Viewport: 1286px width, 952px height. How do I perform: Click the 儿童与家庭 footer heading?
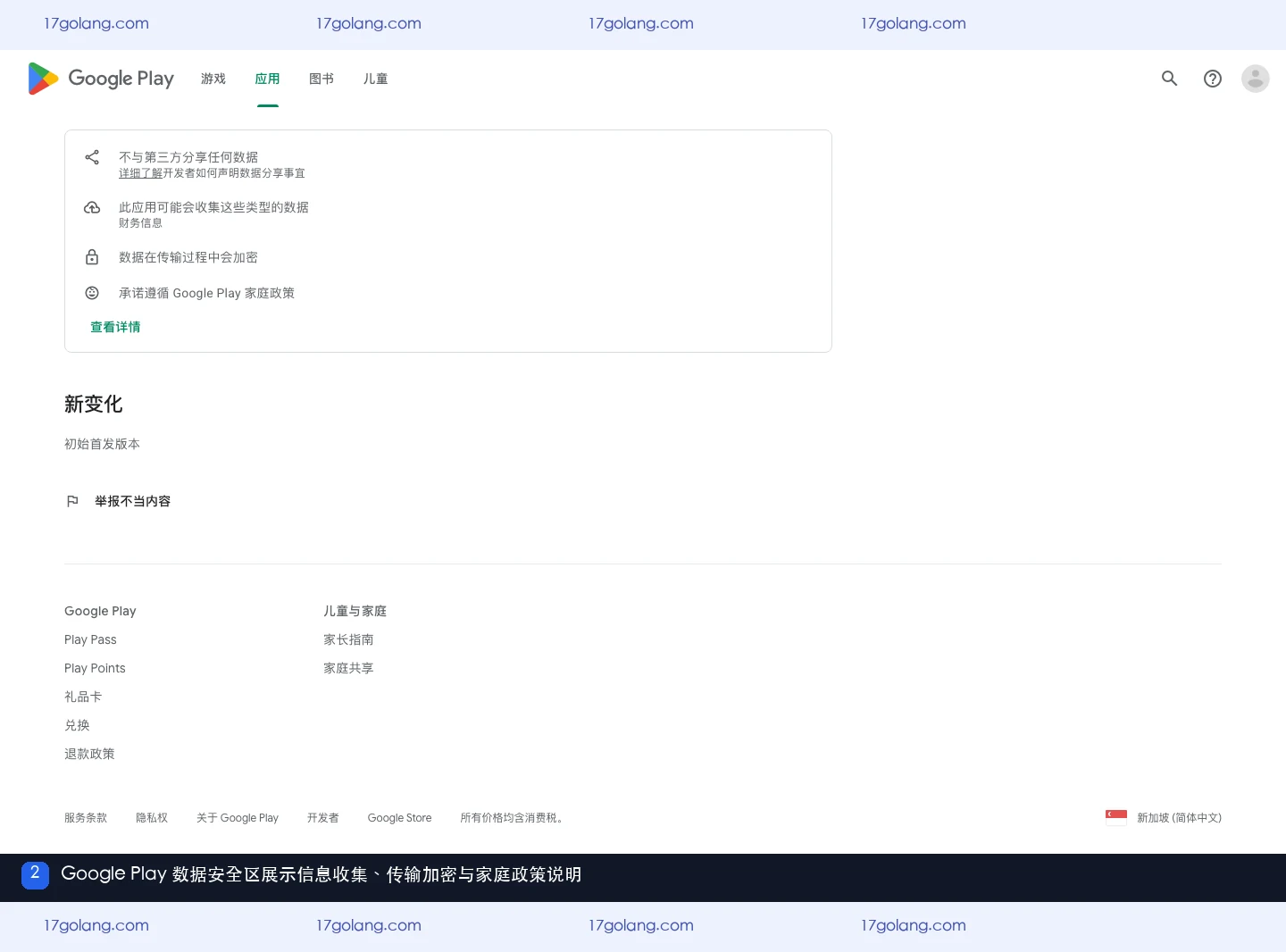[355, 611]
